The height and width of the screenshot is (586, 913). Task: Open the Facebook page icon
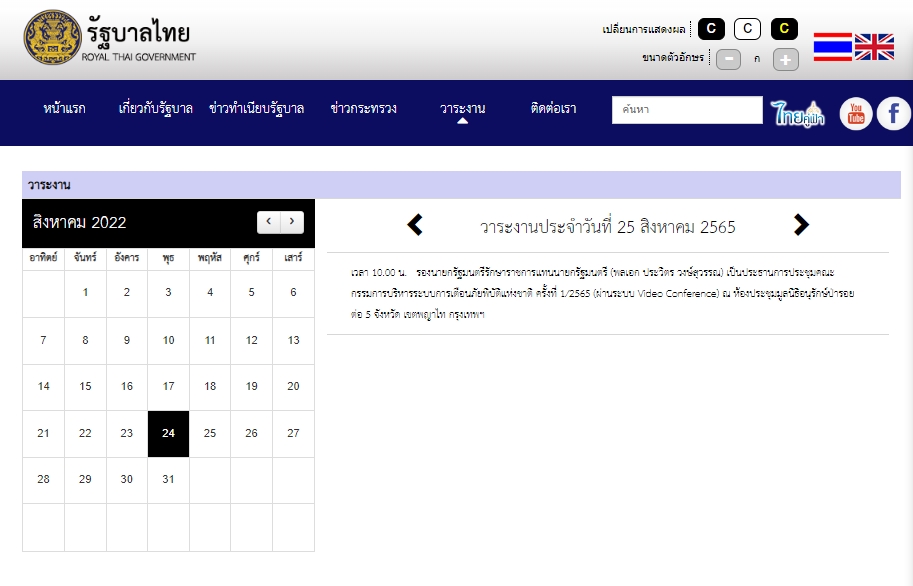[x=893, y=113]
